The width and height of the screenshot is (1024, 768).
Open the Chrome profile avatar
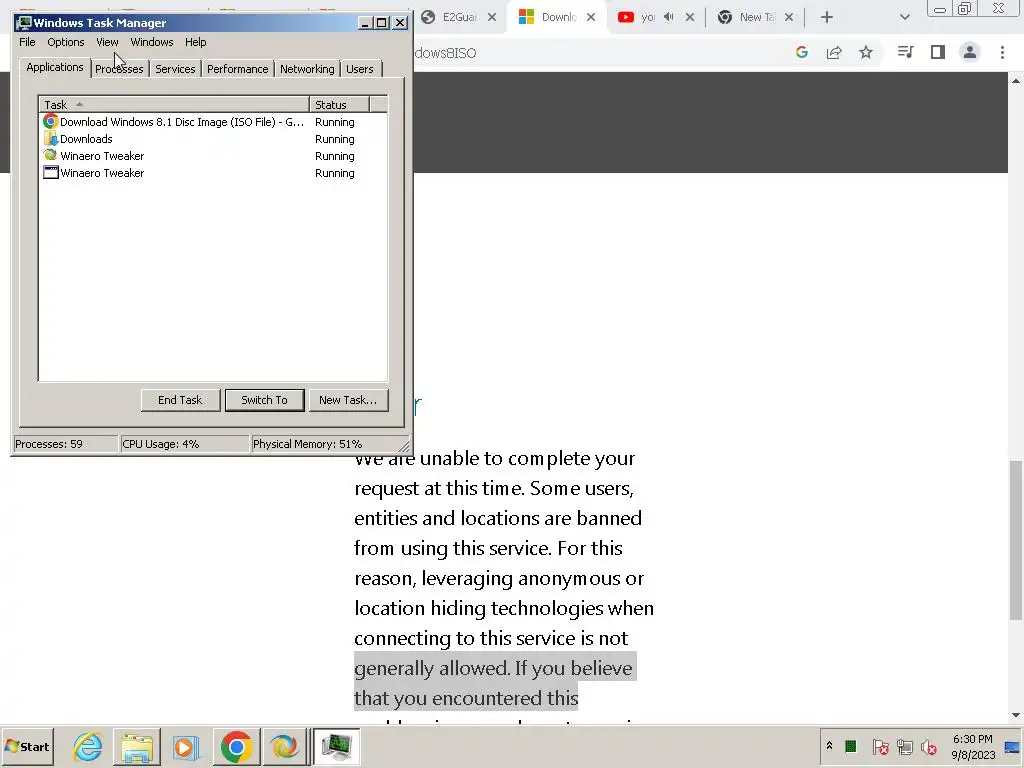pos(970,52)
